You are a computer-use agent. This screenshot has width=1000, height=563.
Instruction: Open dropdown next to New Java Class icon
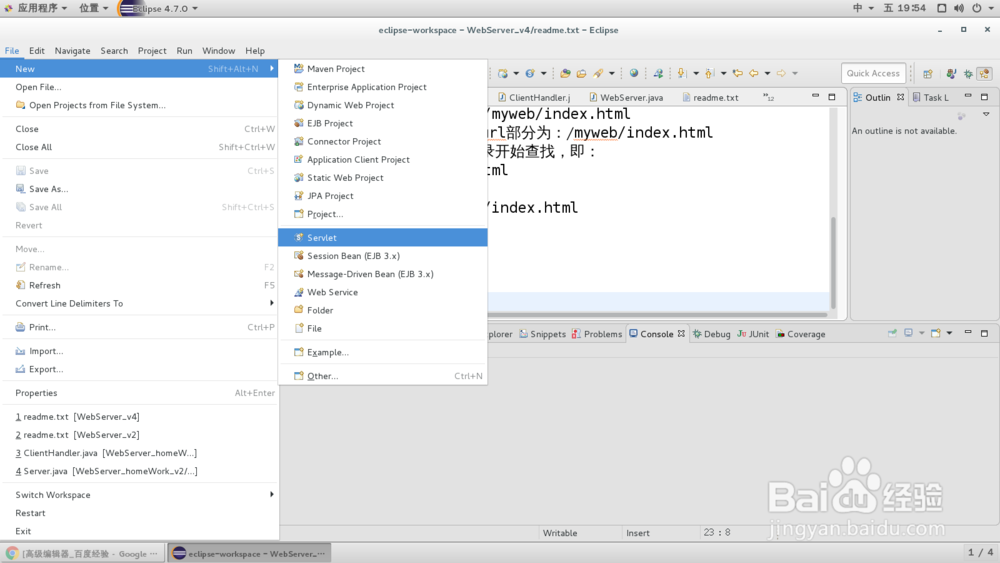tap(543, 73)
